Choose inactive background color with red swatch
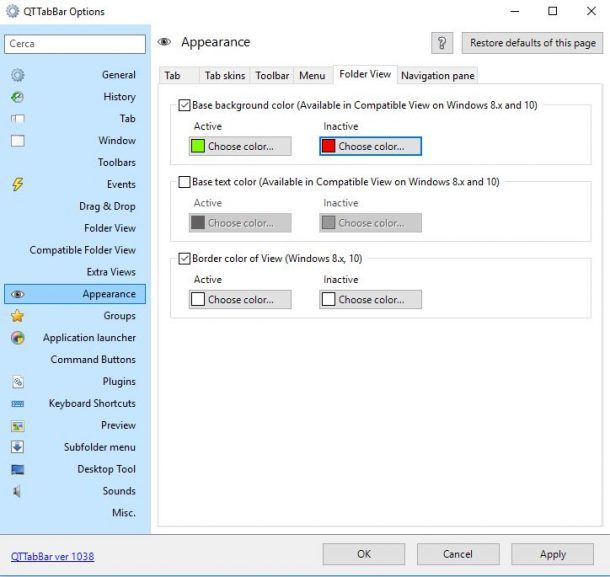610x577 pixels. point(370,146)
